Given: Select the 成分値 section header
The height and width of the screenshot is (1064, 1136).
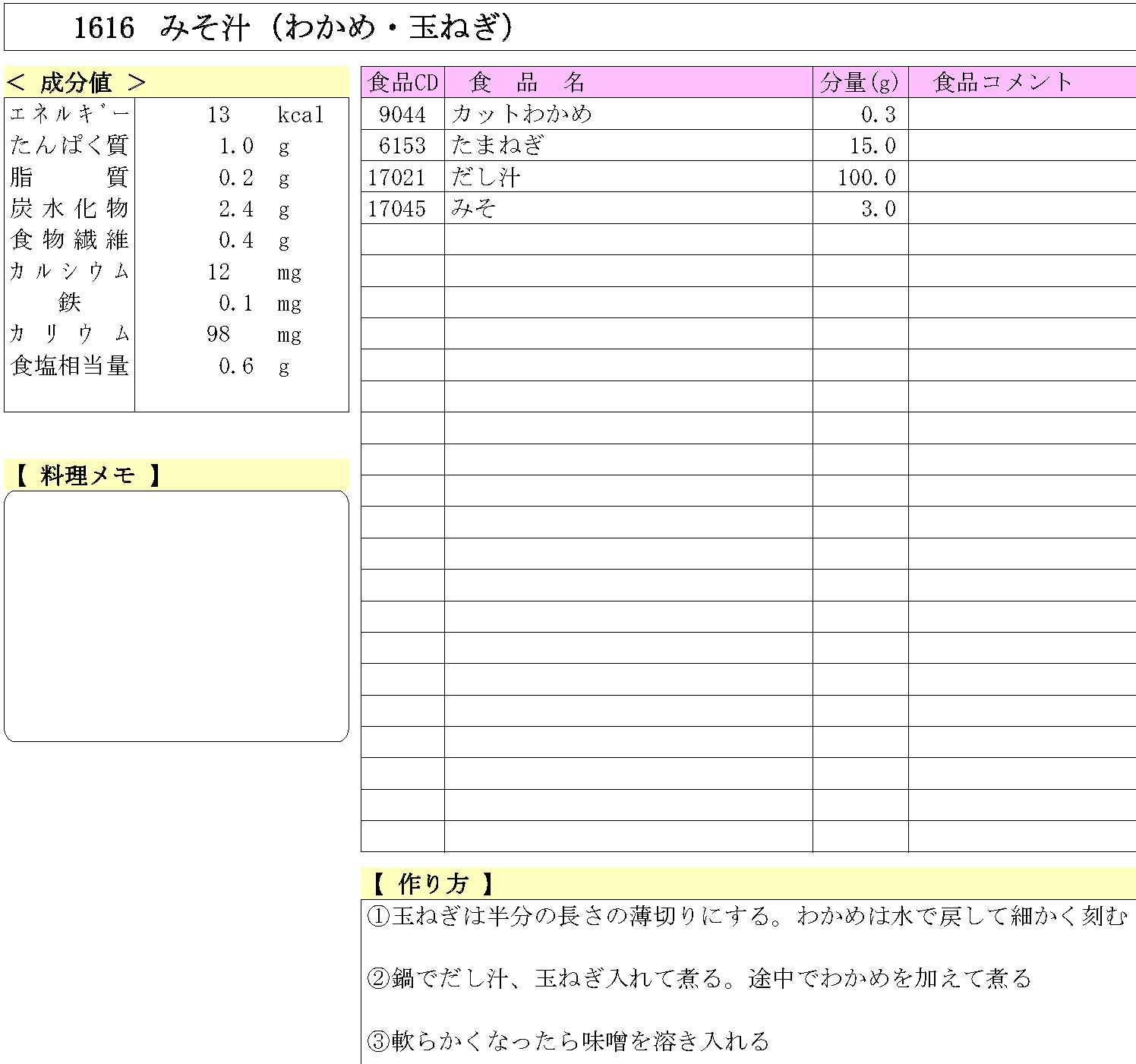Looking at the screenshot, I should tap(72, 82).
